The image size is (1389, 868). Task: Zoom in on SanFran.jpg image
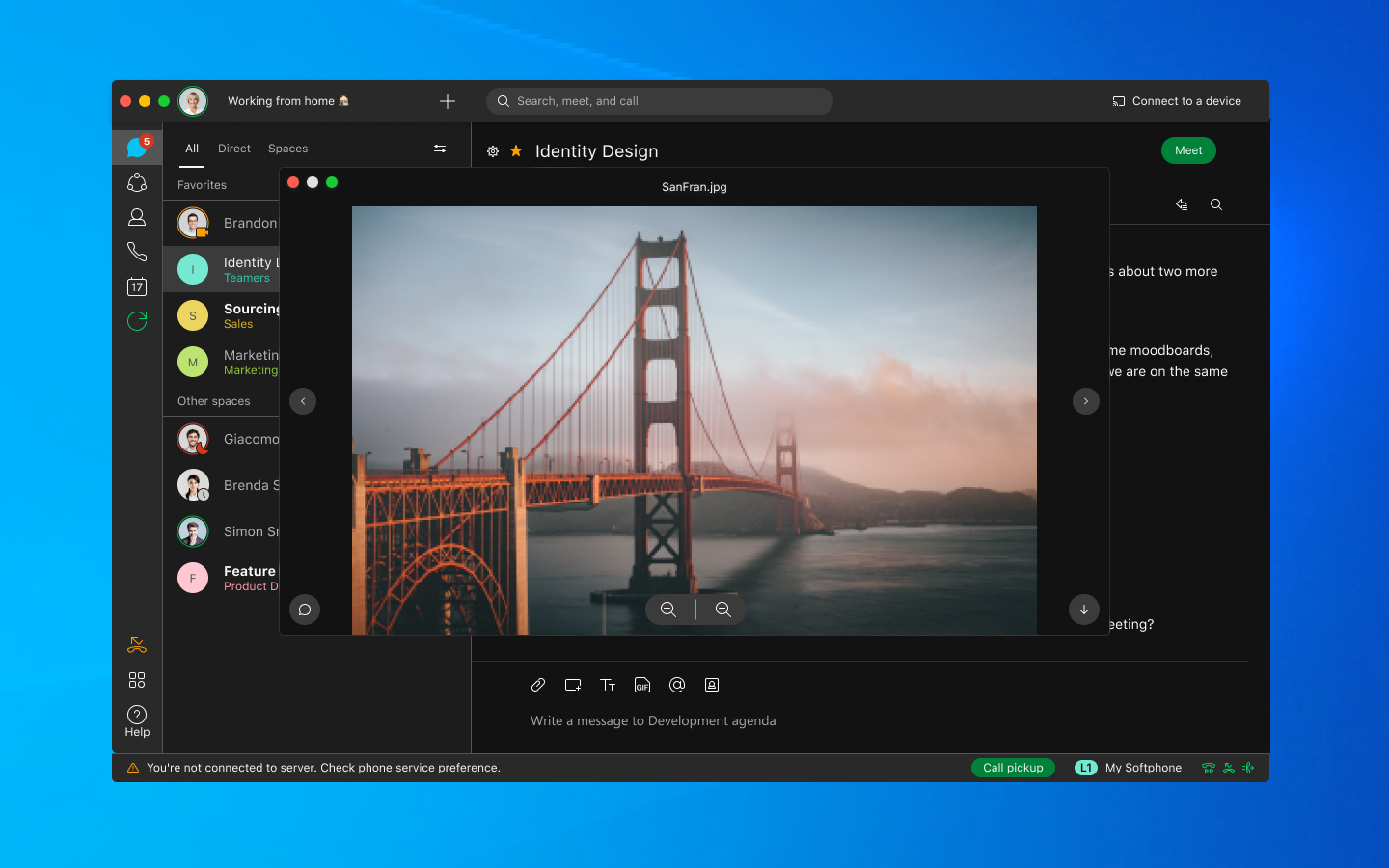(x=723, y=610)
